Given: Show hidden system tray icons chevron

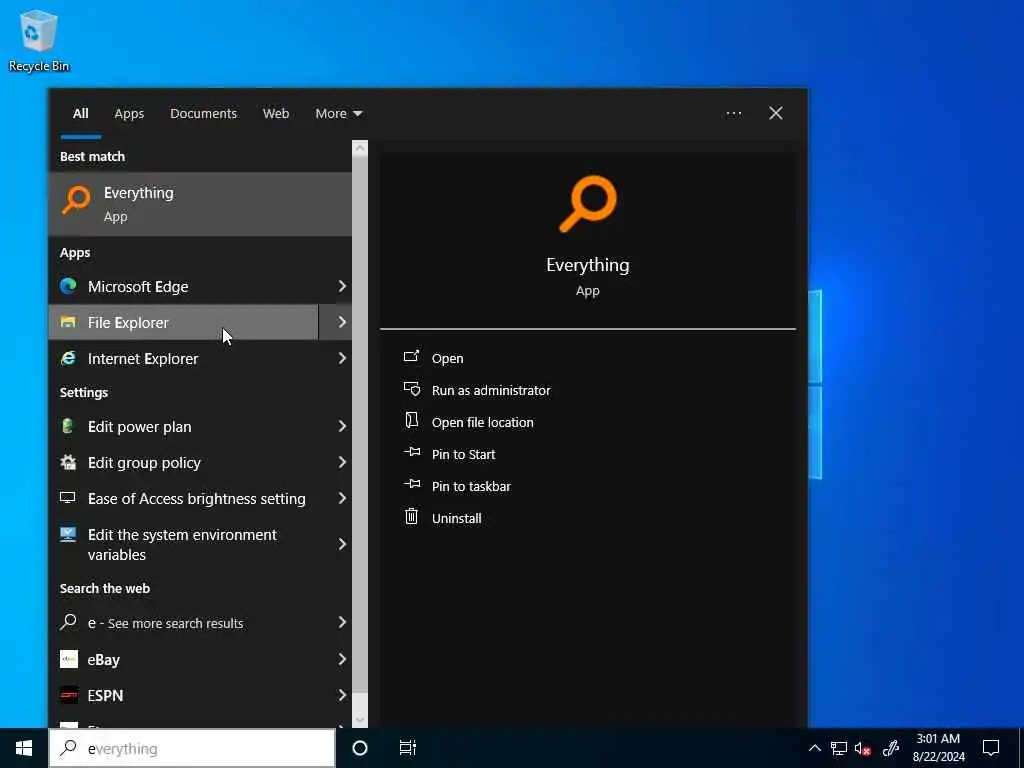Looking at the screenshot, I should (814, 748).
